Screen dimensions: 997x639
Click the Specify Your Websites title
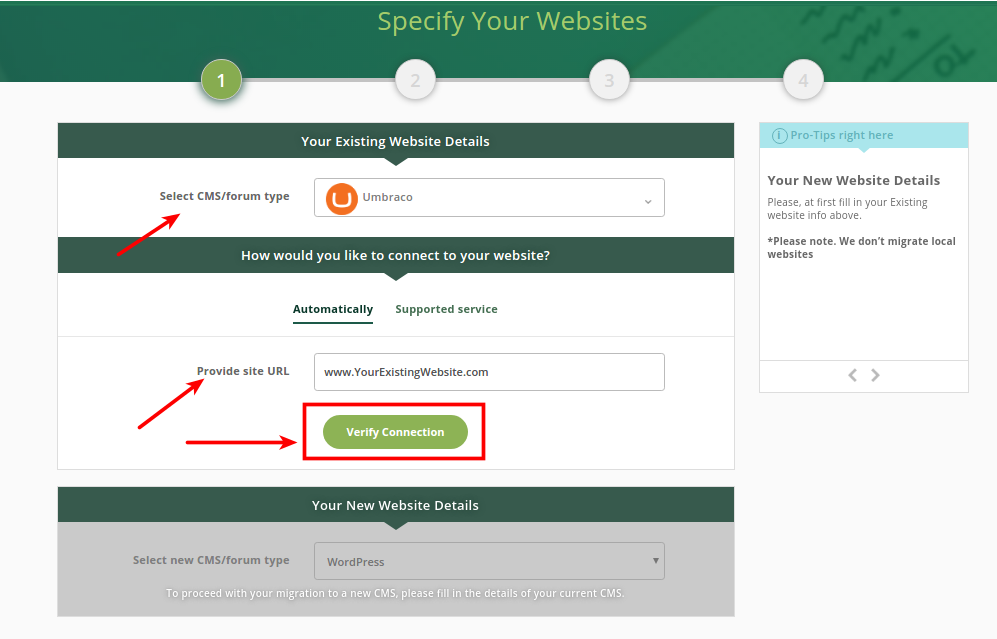(x=512, y=22)
